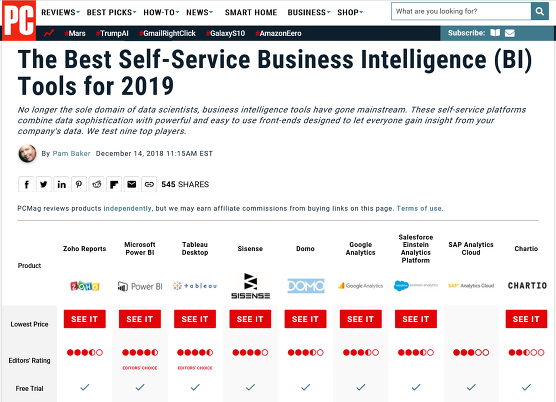Click the Google Analytics logo
This screenshot has height=402, width=556.
(361, 286)
